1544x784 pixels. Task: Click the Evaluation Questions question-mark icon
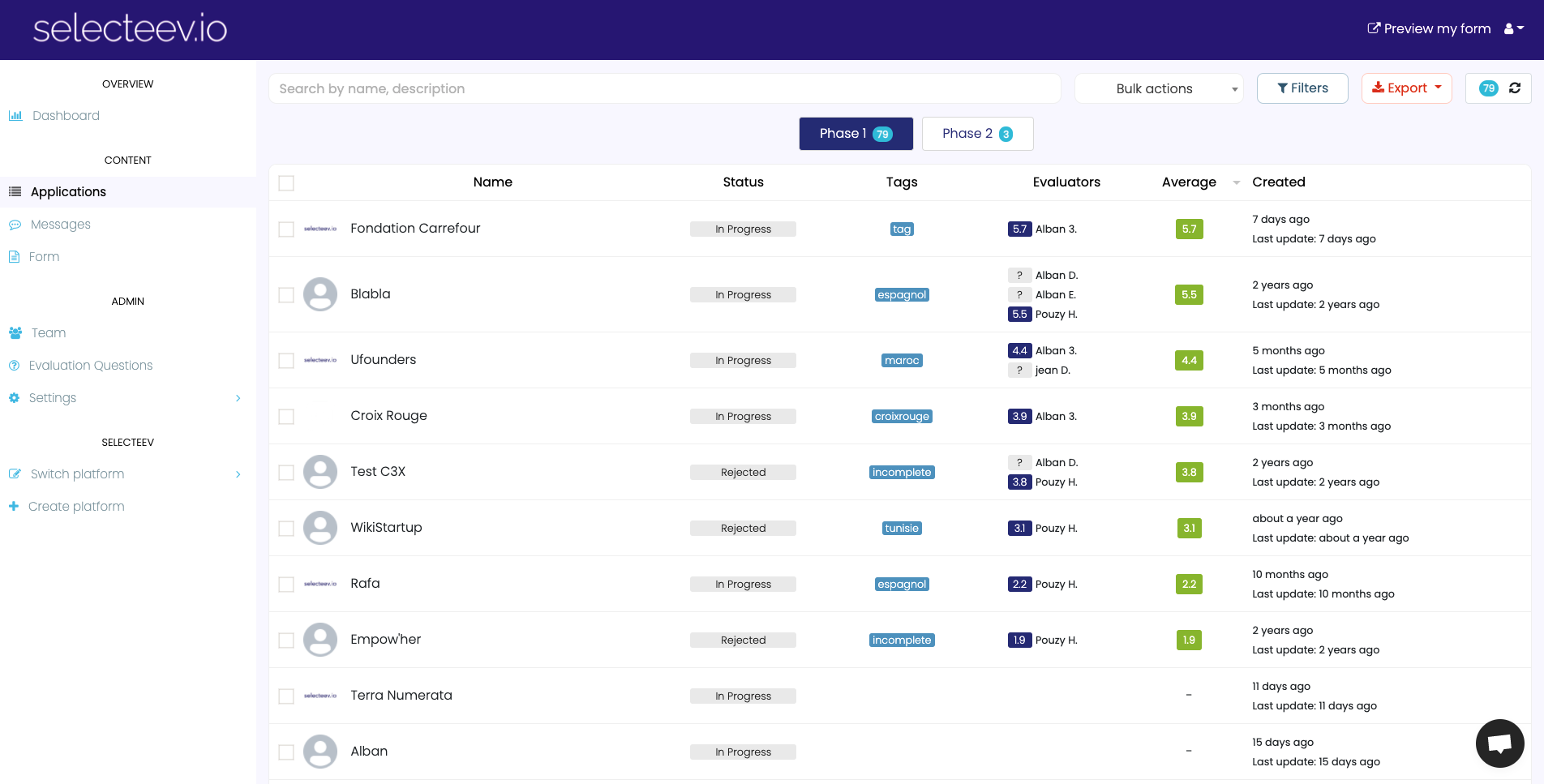pos(14,366)
